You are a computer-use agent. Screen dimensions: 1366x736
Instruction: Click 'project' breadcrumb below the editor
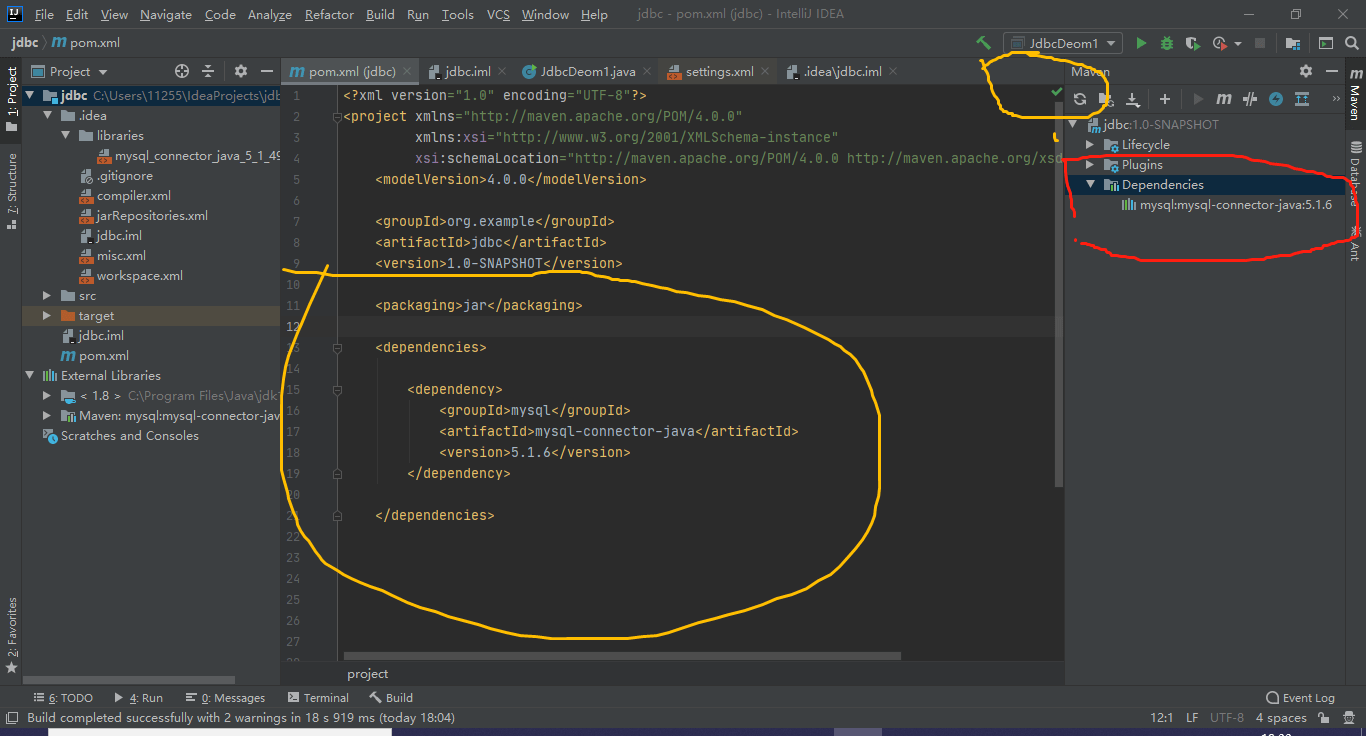368,674
